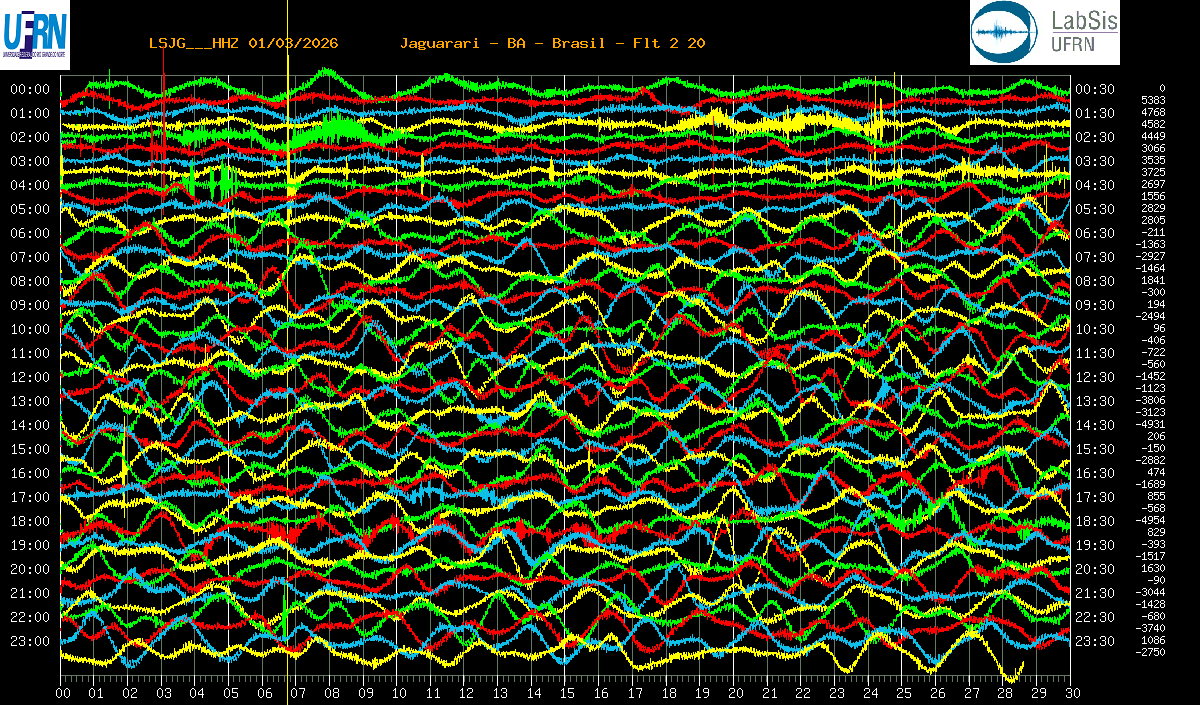Click the amplitude value -4954
1200x705 pixels.
[x=1151, y=520]
